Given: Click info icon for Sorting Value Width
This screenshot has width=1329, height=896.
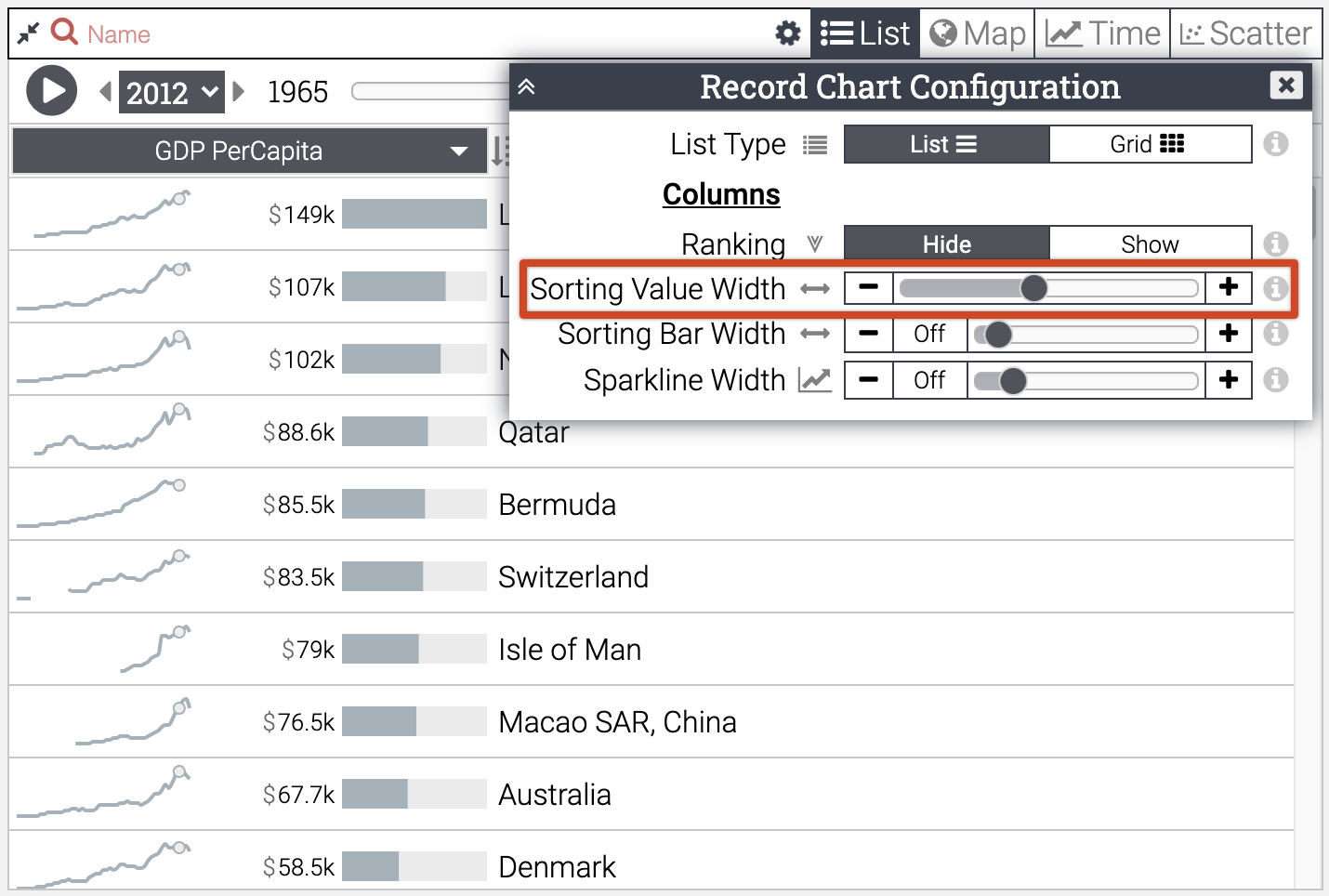Looking at the screenshot, I should [1276, 288].
